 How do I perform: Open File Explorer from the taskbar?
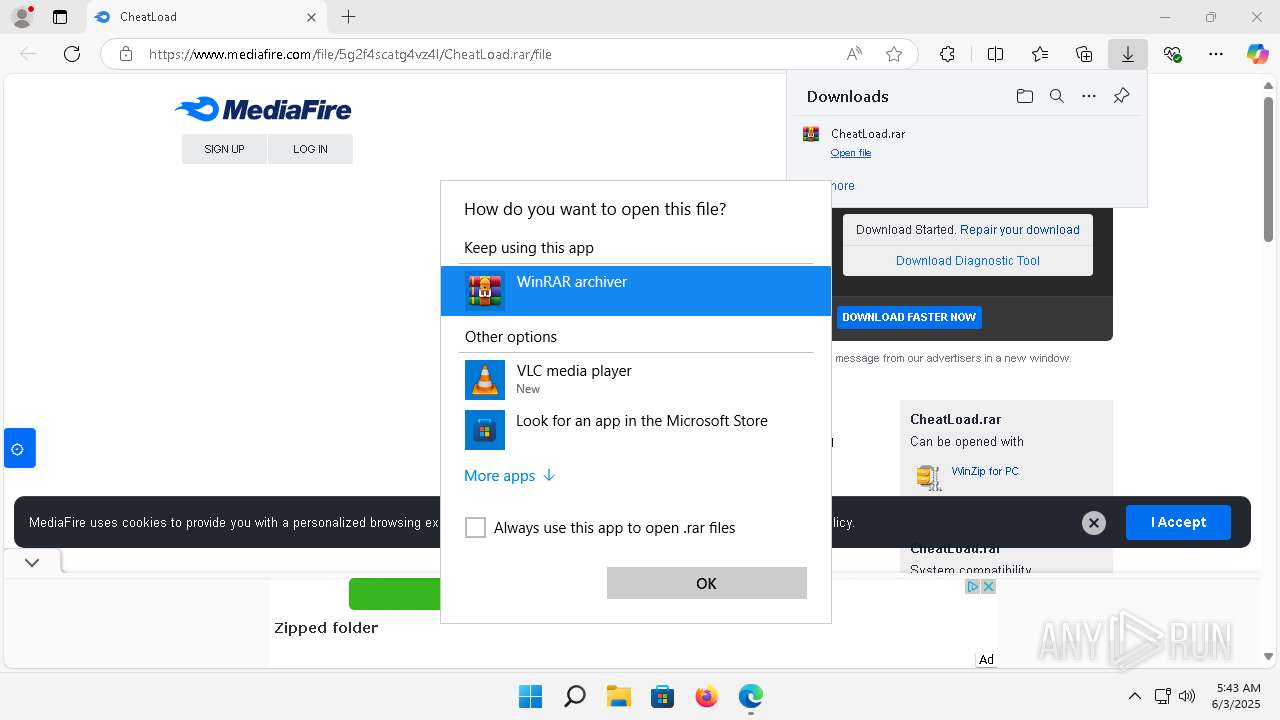tap(618, 696)
